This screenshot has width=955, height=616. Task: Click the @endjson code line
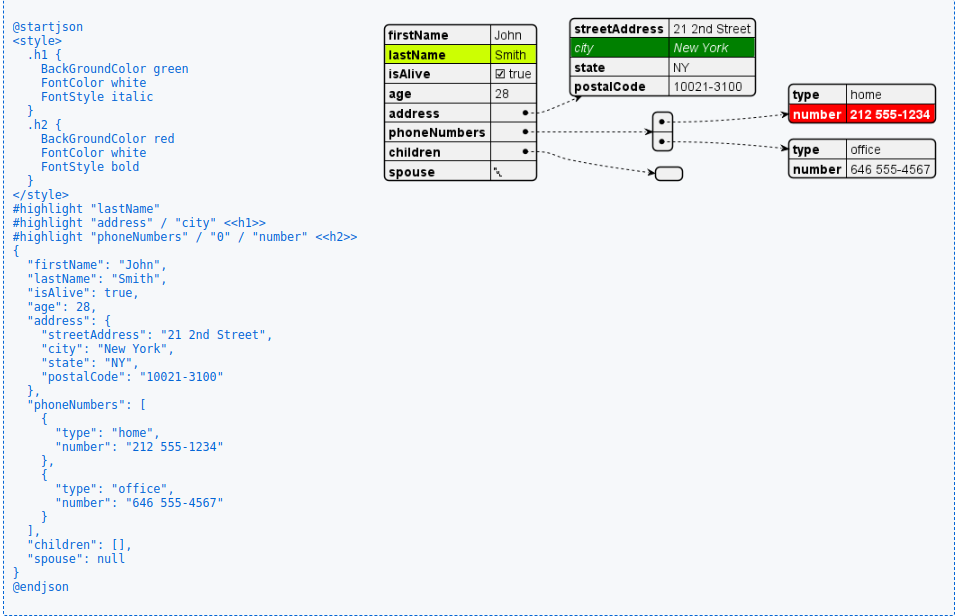pyautogui.click(x=40, y=587)
